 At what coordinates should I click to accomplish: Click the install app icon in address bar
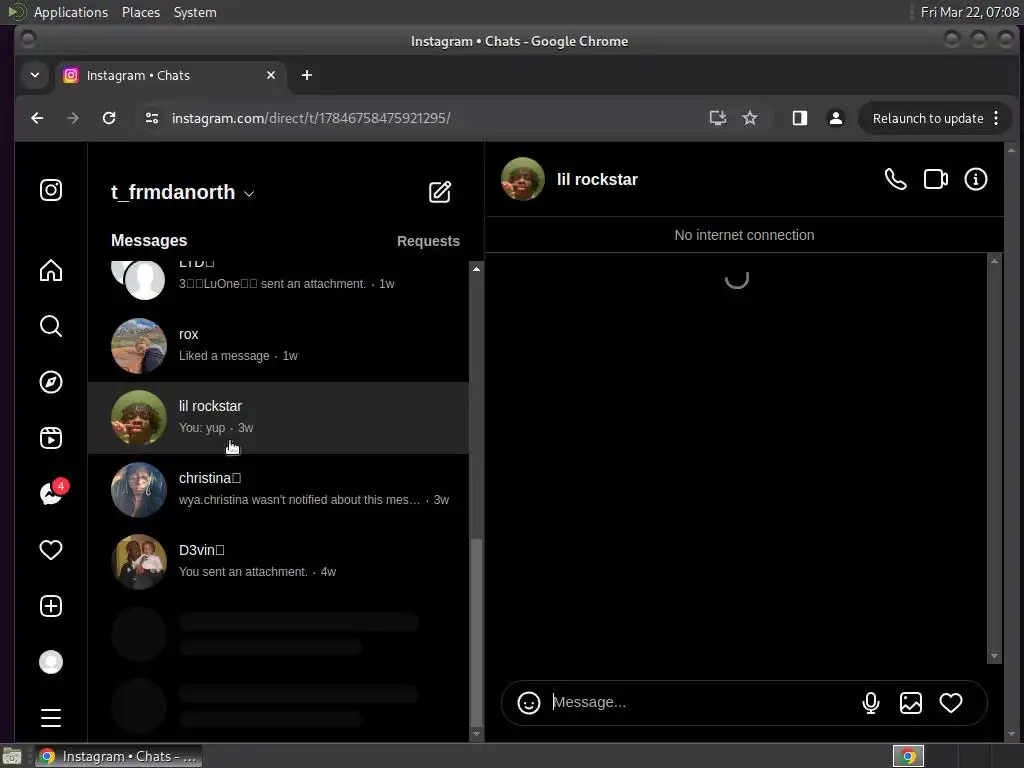pyautogui.click(x=718, y=118)
